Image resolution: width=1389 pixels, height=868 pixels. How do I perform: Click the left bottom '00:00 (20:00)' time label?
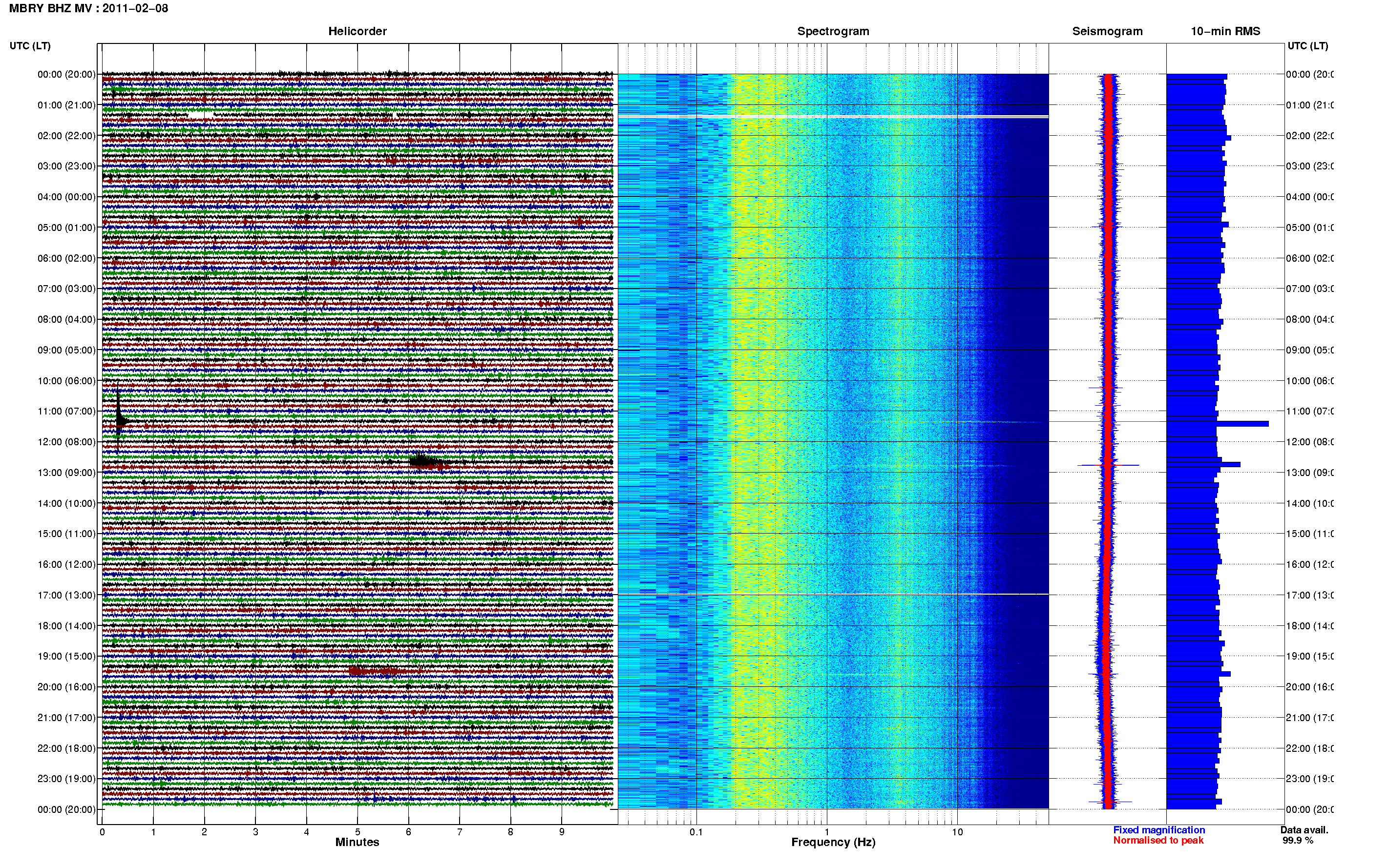[66, 809]
